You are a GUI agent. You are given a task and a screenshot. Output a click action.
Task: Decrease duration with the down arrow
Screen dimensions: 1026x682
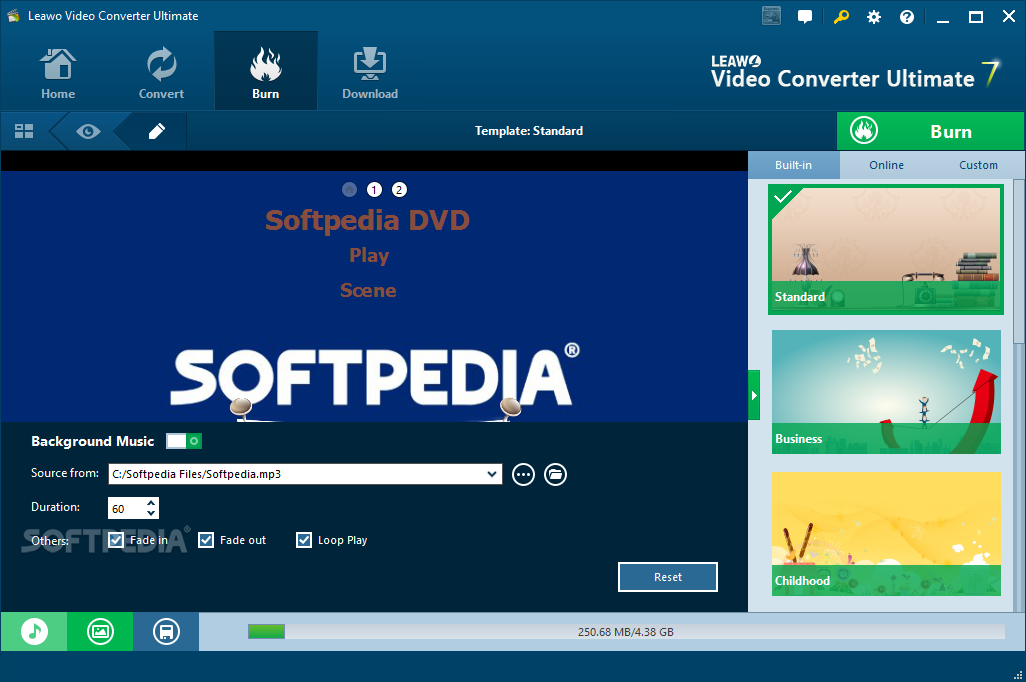point(151,514)
